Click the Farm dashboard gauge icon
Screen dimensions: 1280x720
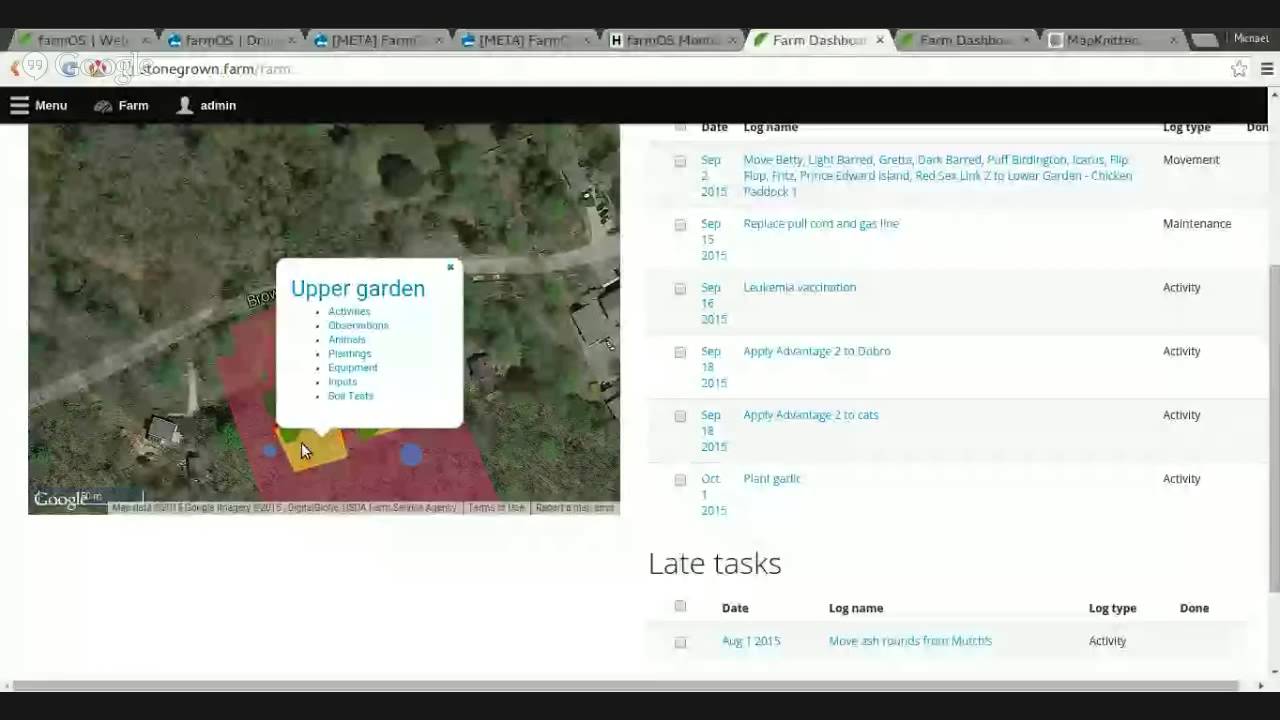tap(103, 106)
